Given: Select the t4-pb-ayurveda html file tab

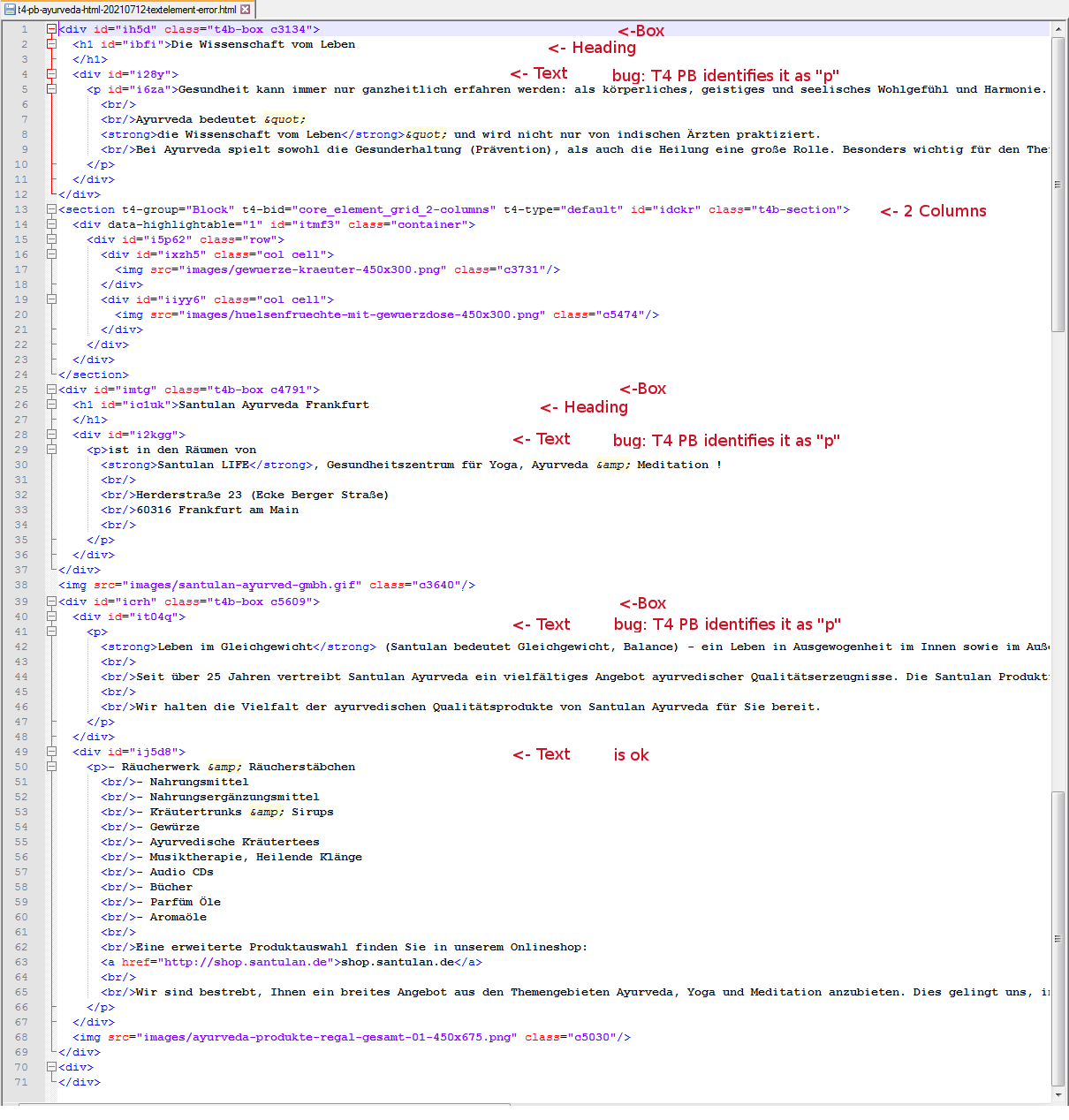Looking at the screenshot, I should pos(128,10).
